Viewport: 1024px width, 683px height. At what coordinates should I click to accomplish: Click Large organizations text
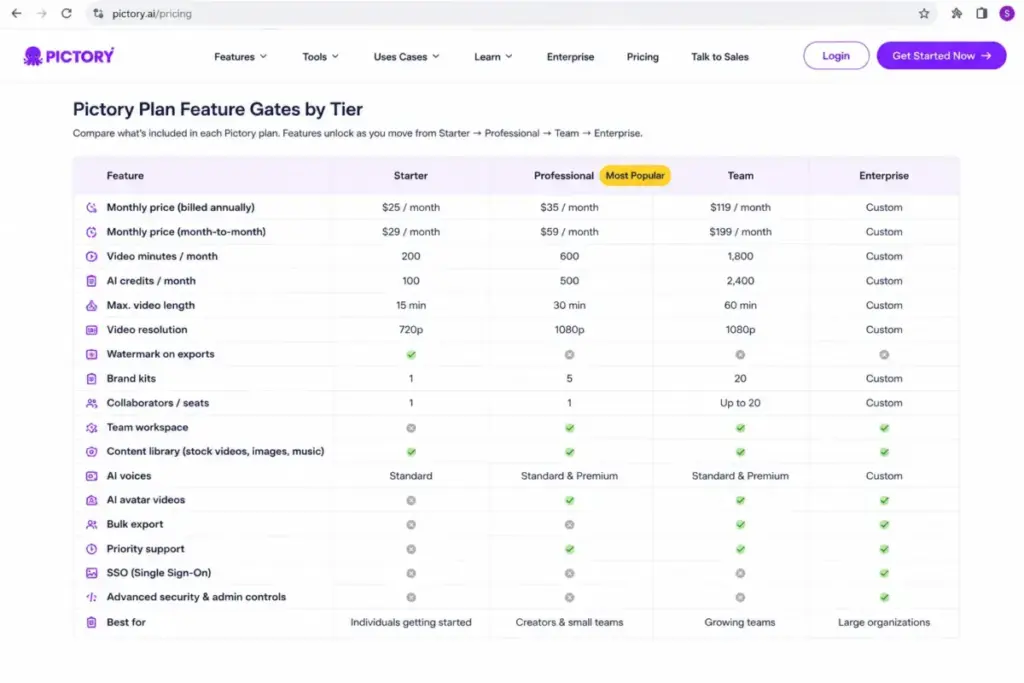click(884, 622)
